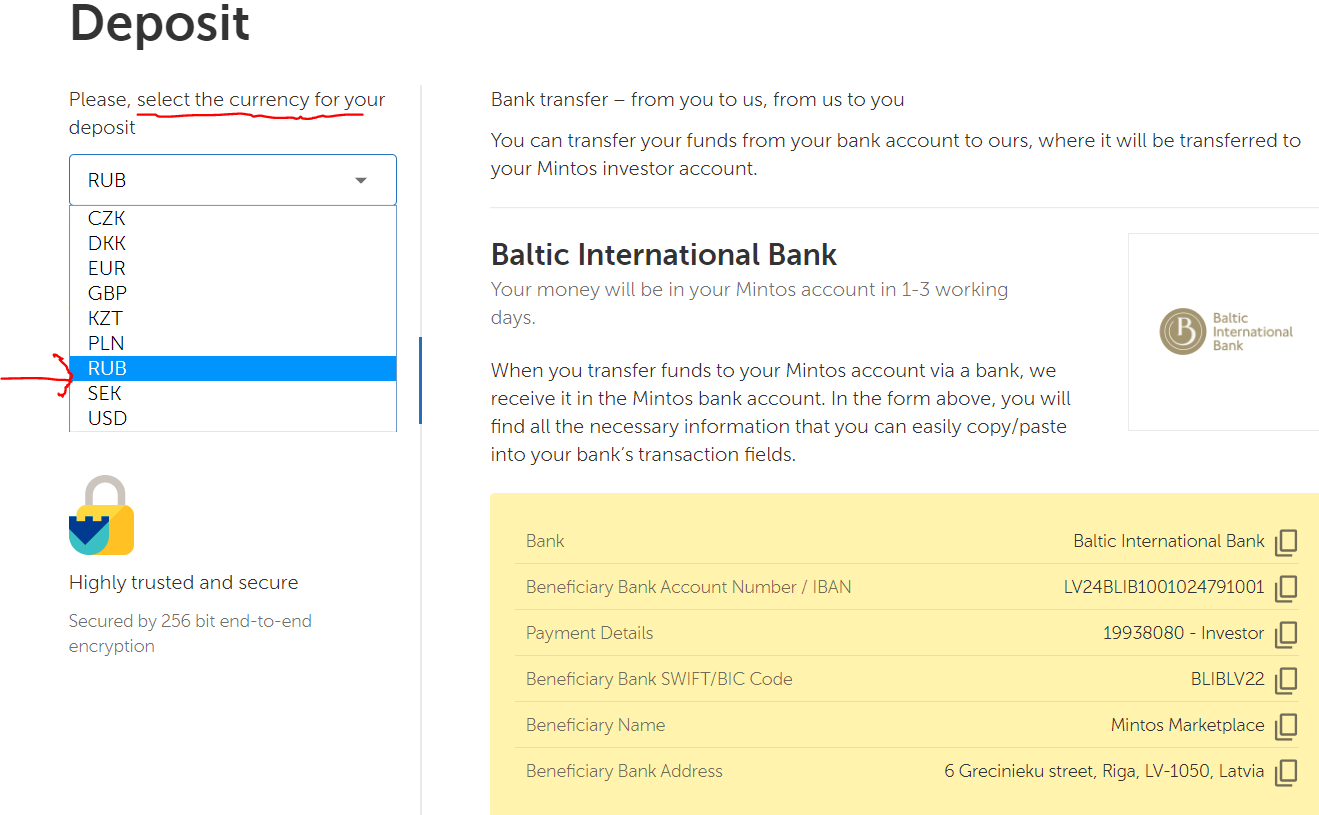Copy the Payment Details reference

[1286, 634]
